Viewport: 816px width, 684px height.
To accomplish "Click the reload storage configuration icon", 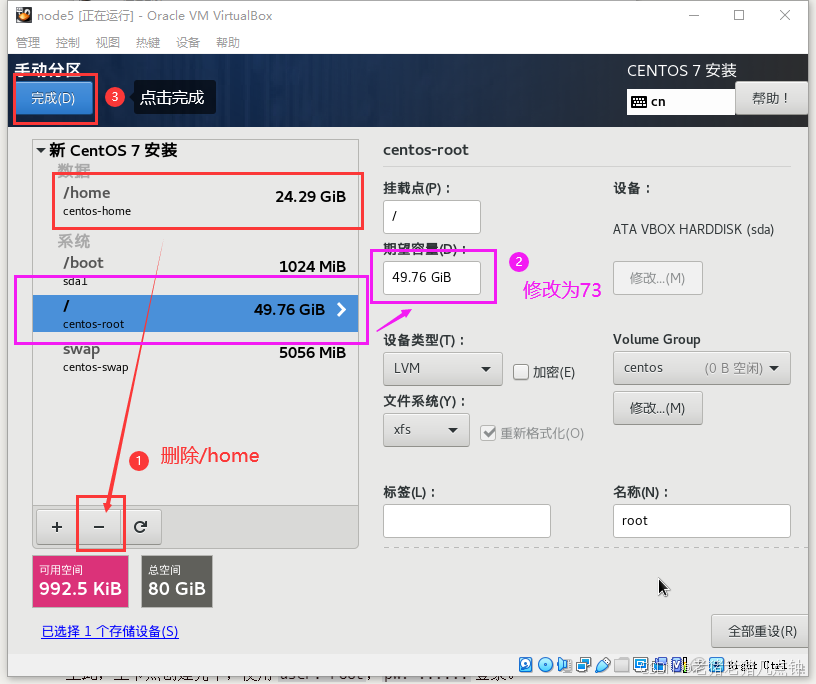I will [141, 527].
